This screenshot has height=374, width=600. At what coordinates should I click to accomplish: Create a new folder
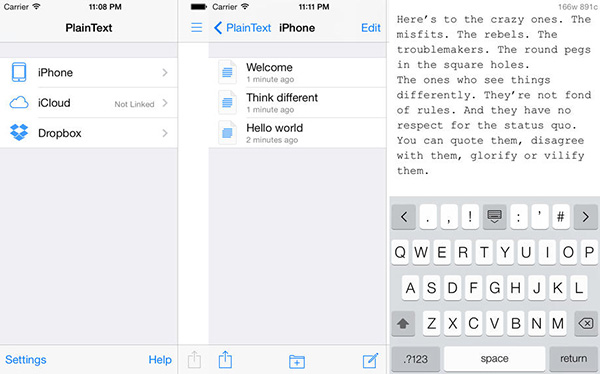tap(297, 361)
